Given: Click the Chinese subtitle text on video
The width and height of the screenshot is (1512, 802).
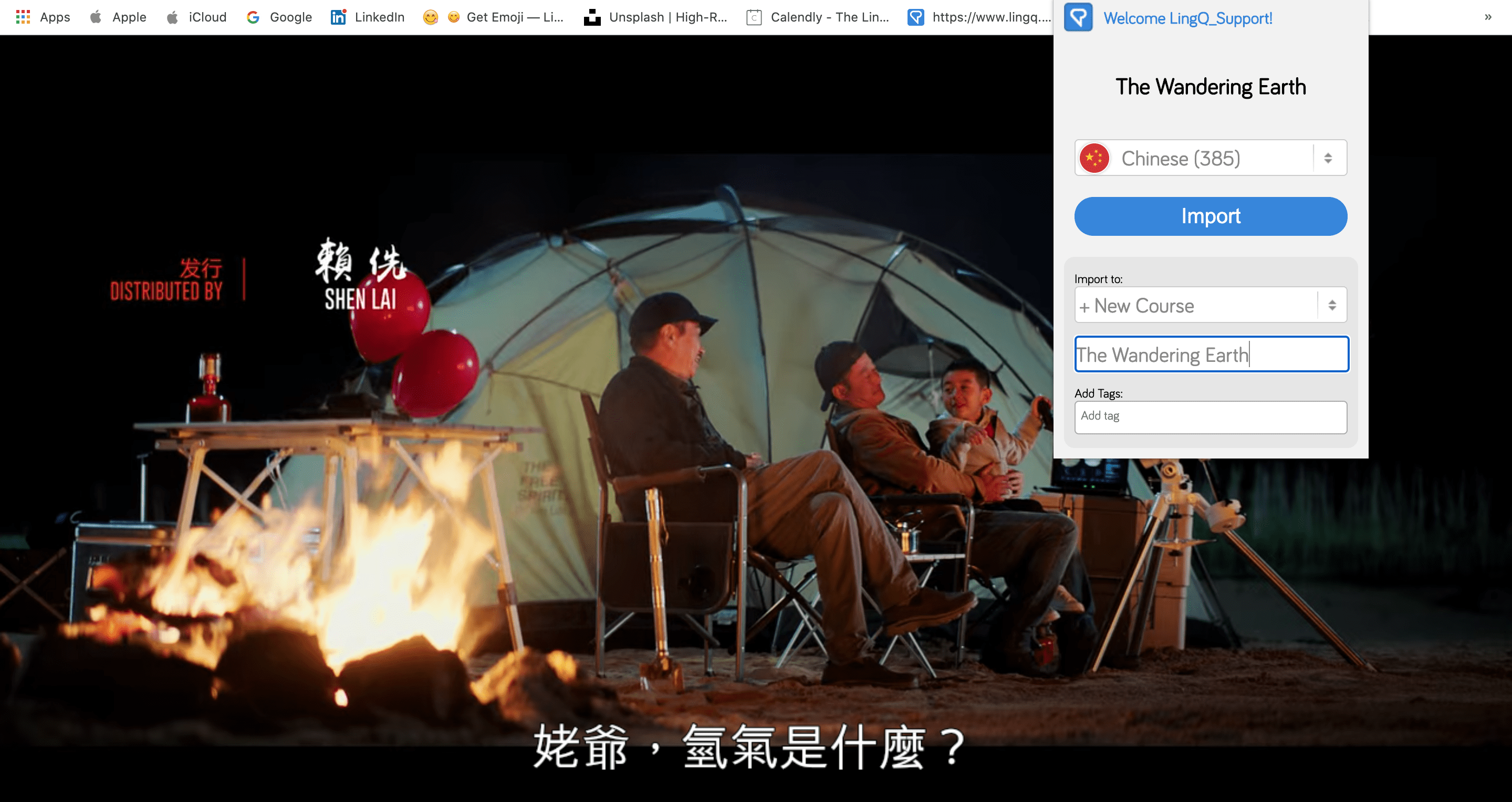Looking at the screenshot, I should [x=748, y=747].
